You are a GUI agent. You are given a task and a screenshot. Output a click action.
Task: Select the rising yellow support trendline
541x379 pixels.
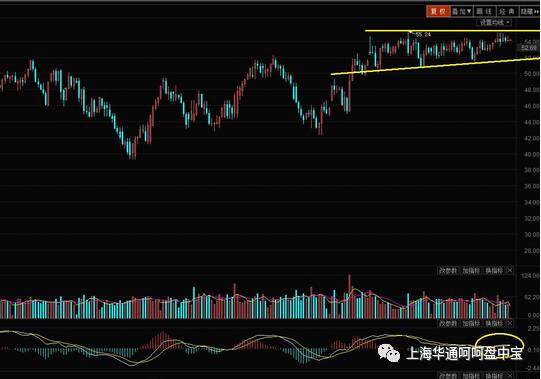tap(435, 66)
